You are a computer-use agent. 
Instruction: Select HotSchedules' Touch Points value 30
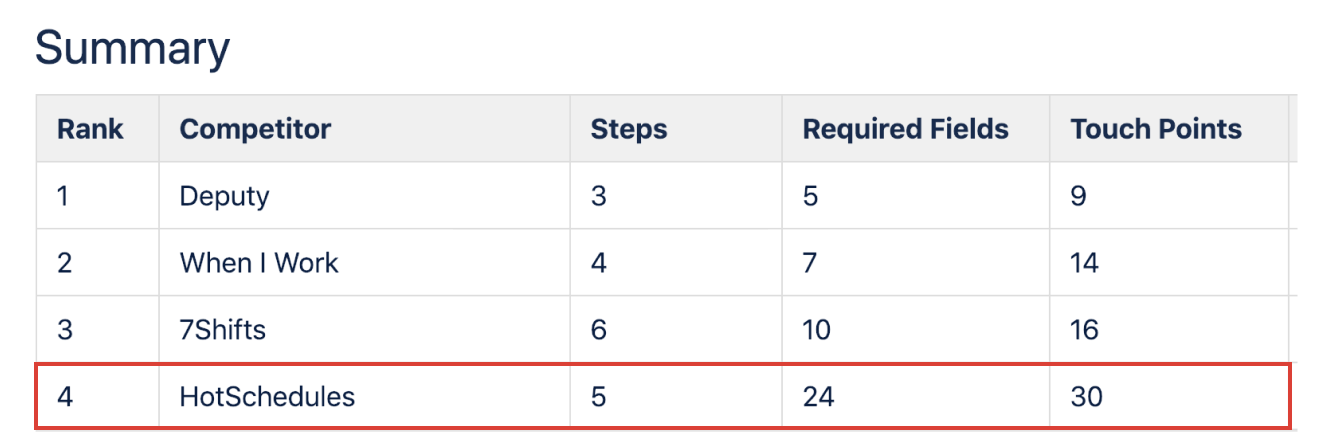pos(1086,397)
